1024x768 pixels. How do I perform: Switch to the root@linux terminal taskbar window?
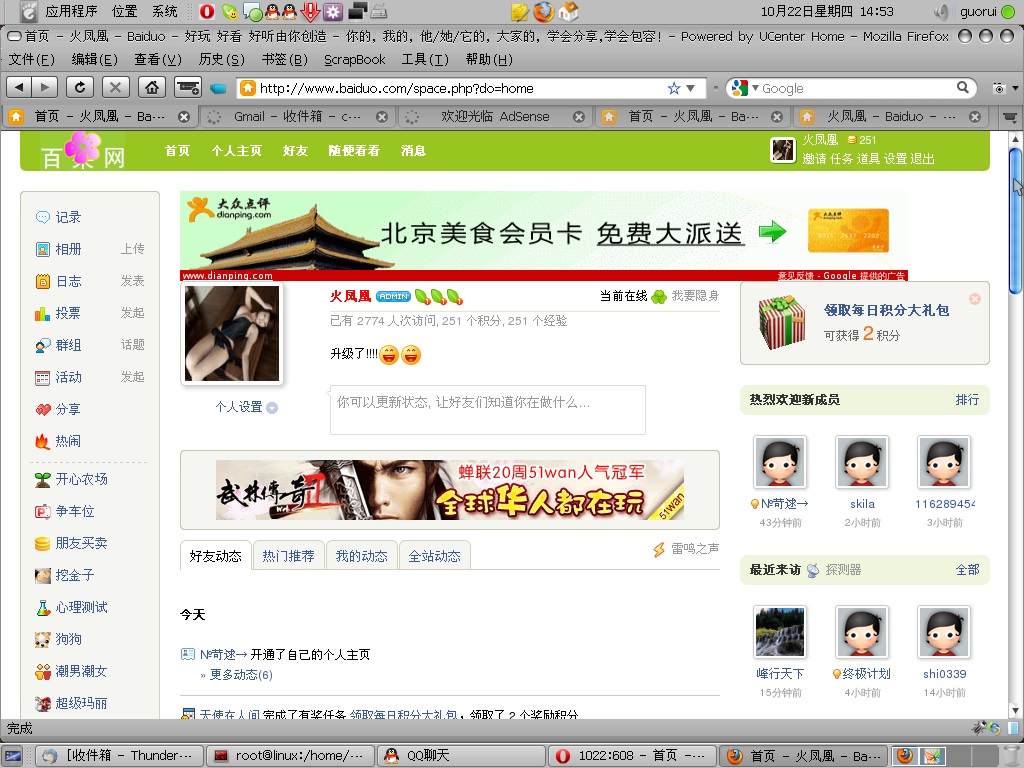(291, 756)
